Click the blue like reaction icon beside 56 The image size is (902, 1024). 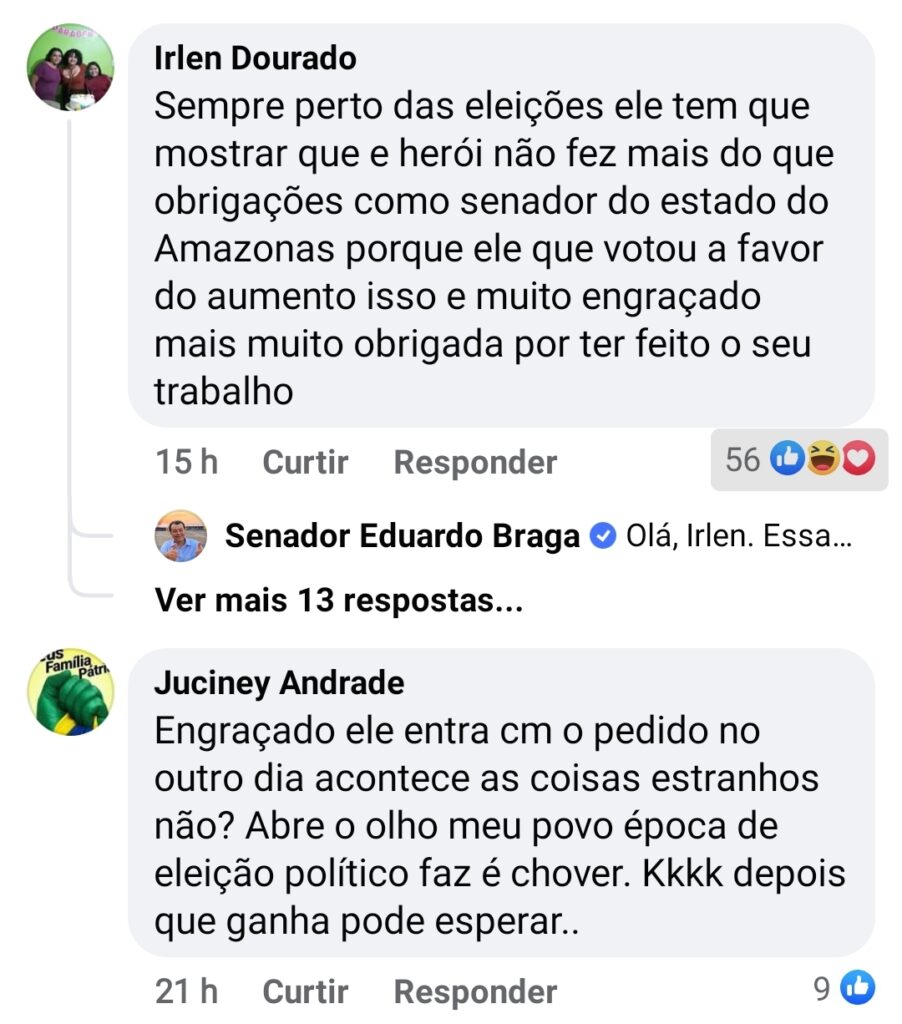coord(789,459)
